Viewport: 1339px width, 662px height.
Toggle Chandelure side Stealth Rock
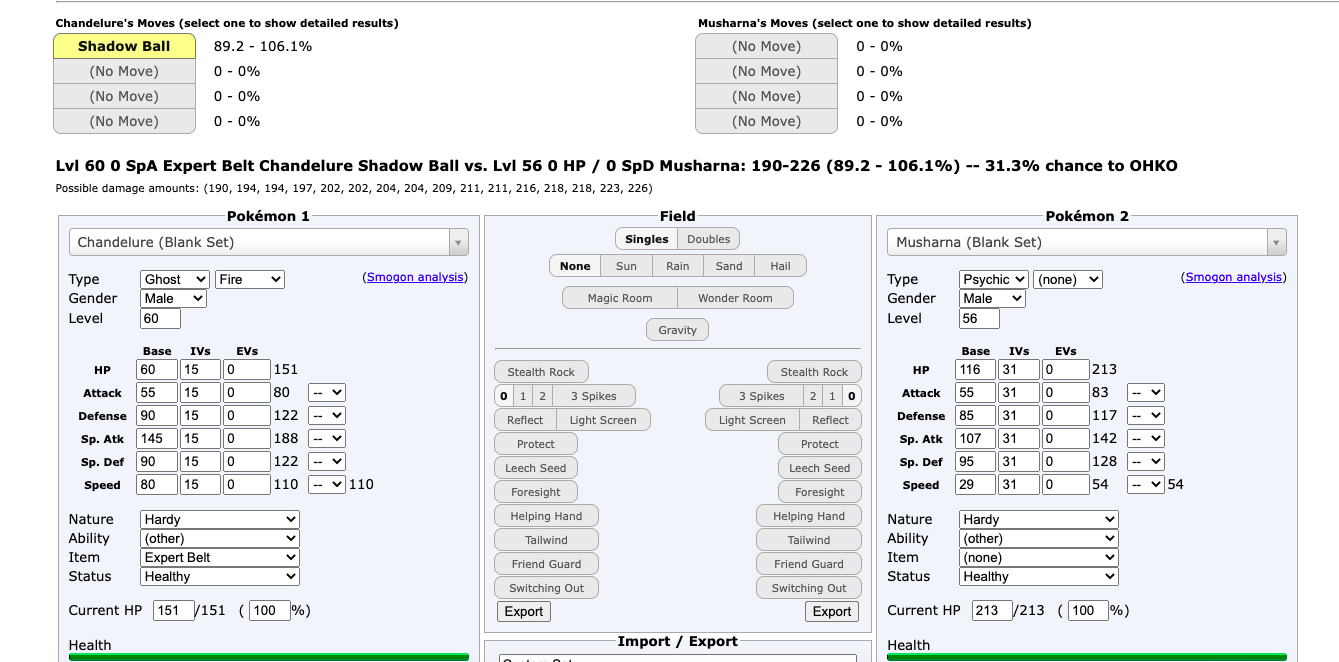coord(541,372)
